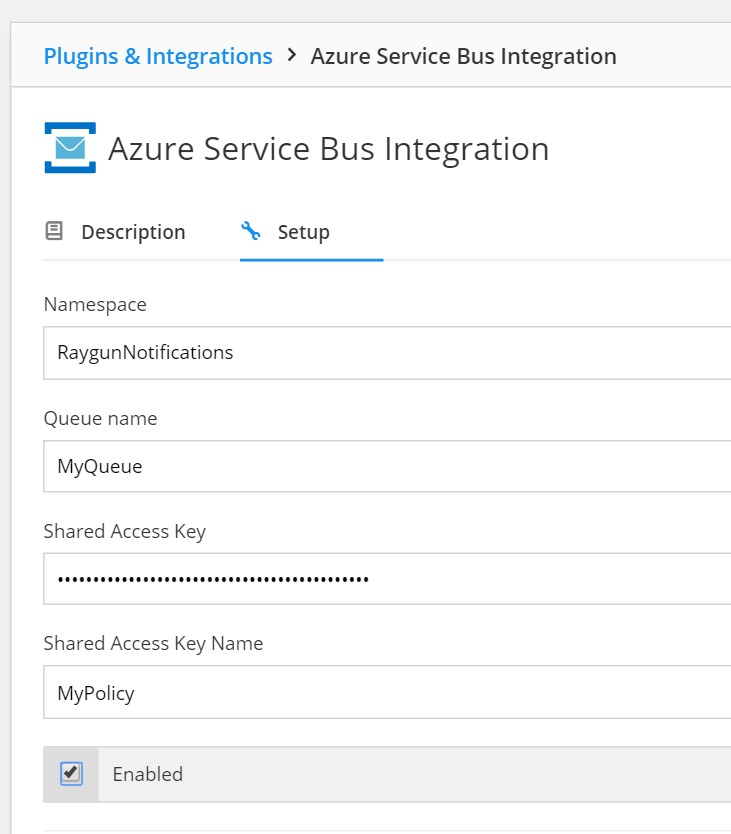Click the Setup wrench icon
731x834 pixels.
[x=251, y=231]
